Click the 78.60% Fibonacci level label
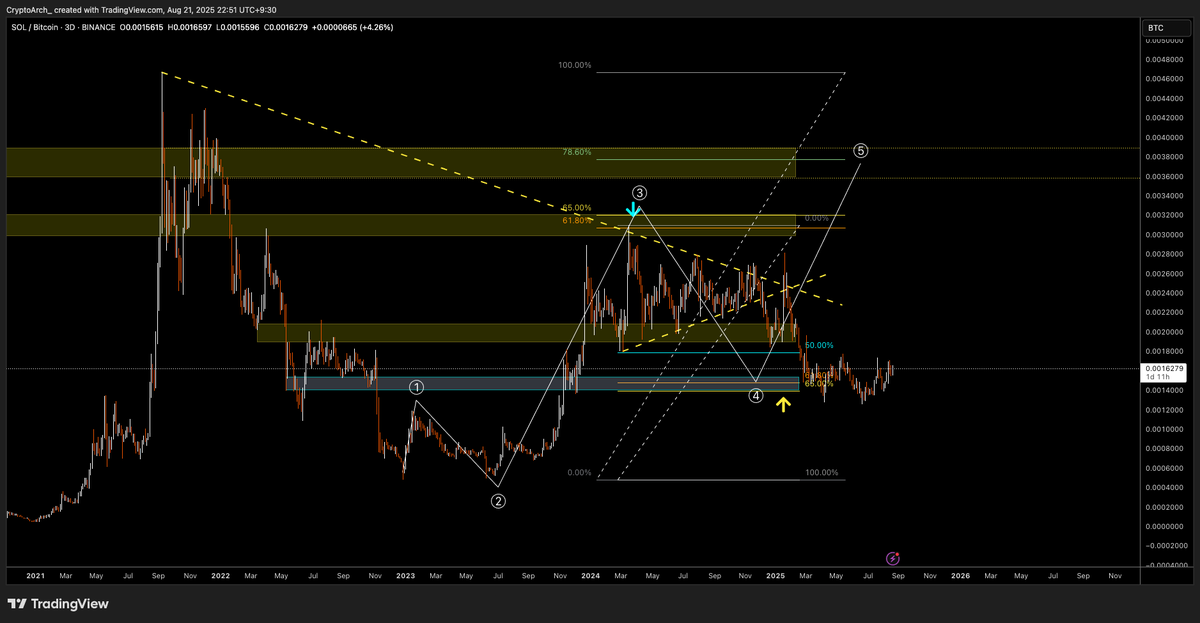 576,153
